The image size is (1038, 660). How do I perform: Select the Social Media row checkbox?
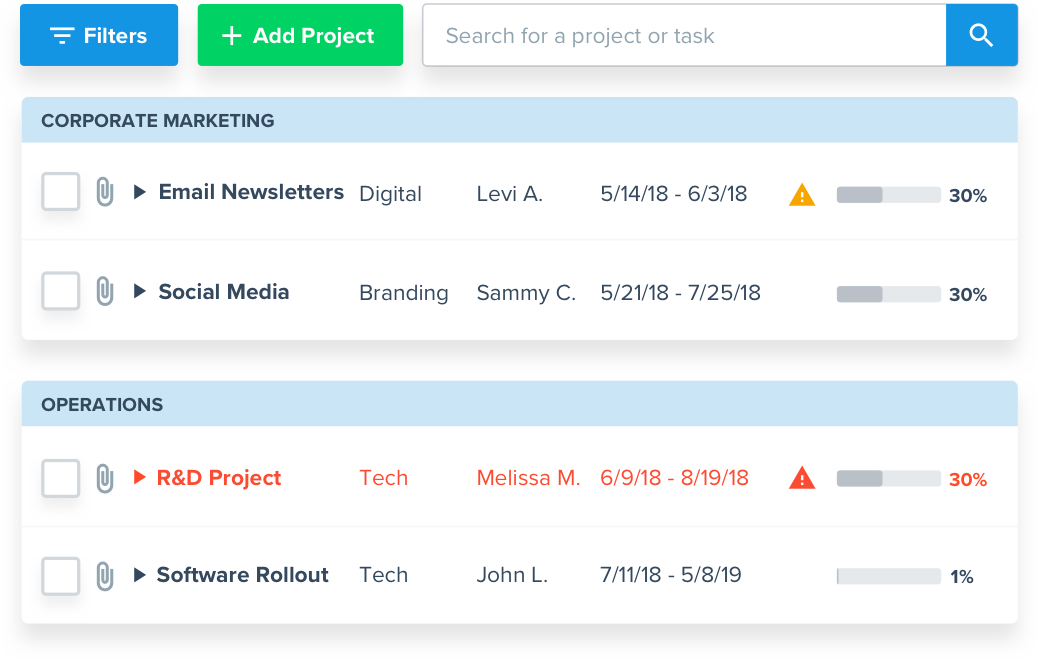pos(60,290)
